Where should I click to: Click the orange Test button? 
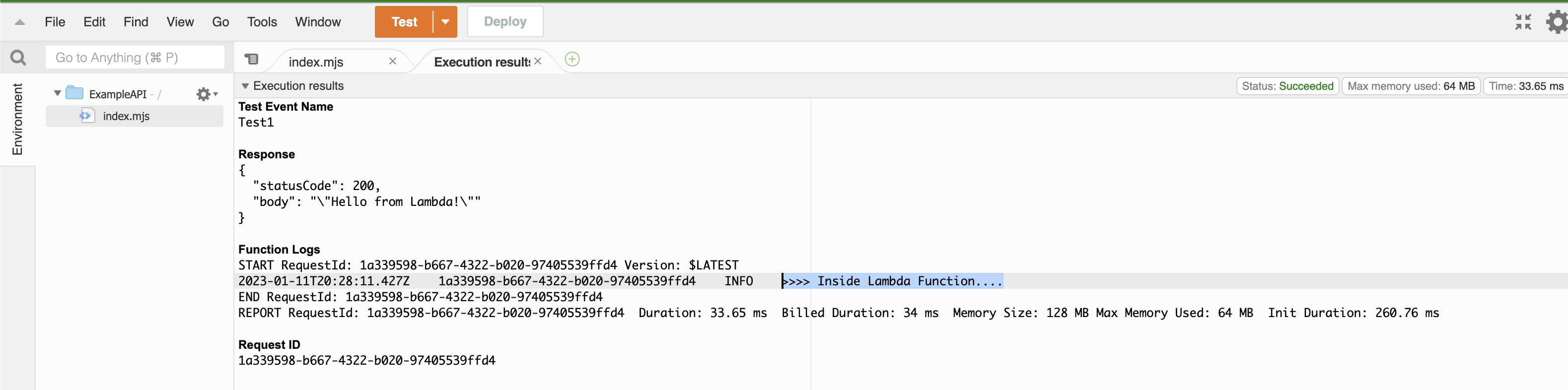click(x=404, y=22)
